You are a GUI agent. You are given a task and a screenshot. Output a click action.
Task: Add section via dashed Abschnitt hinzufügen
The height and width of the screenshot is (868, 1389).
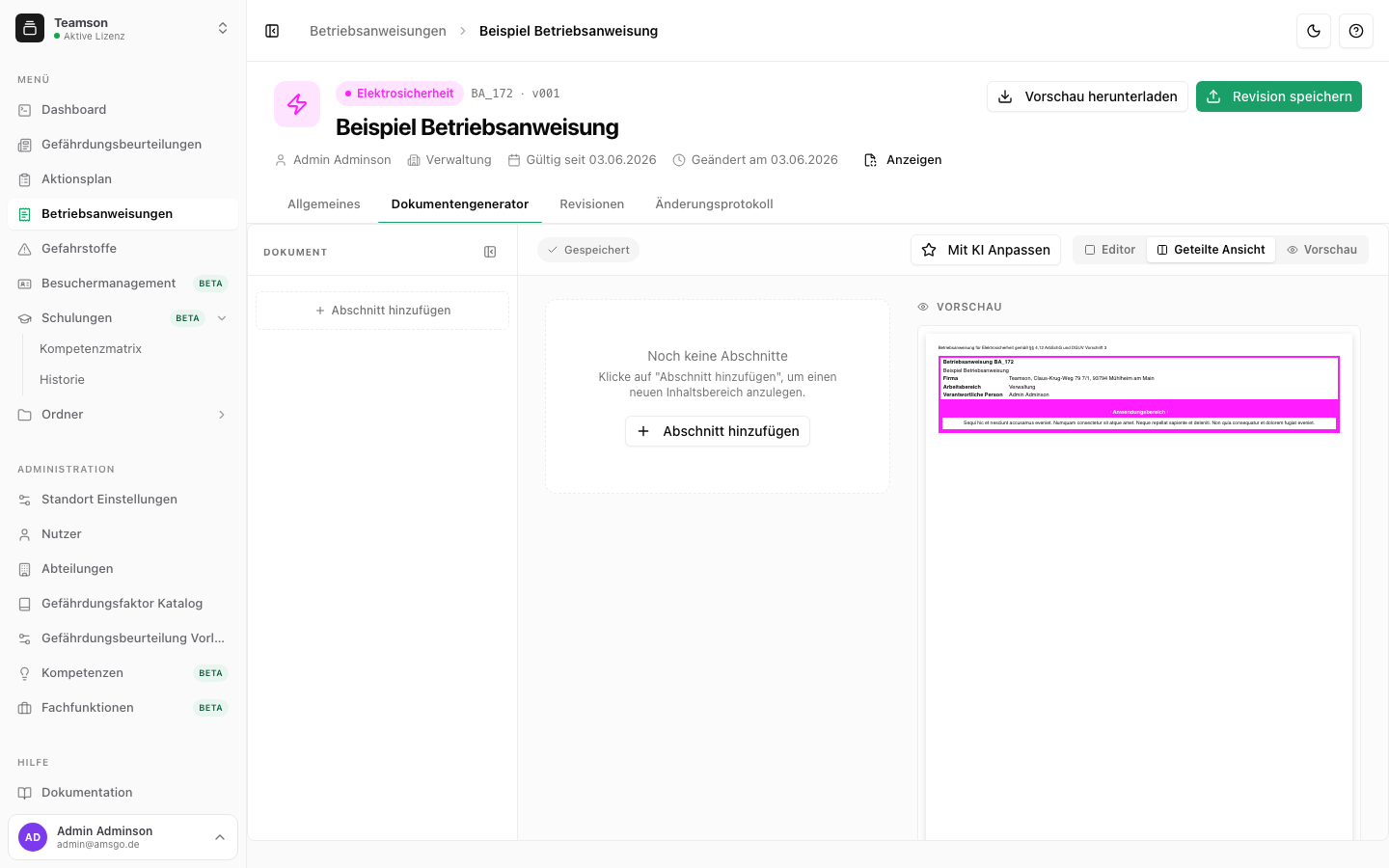coord(383,311)
